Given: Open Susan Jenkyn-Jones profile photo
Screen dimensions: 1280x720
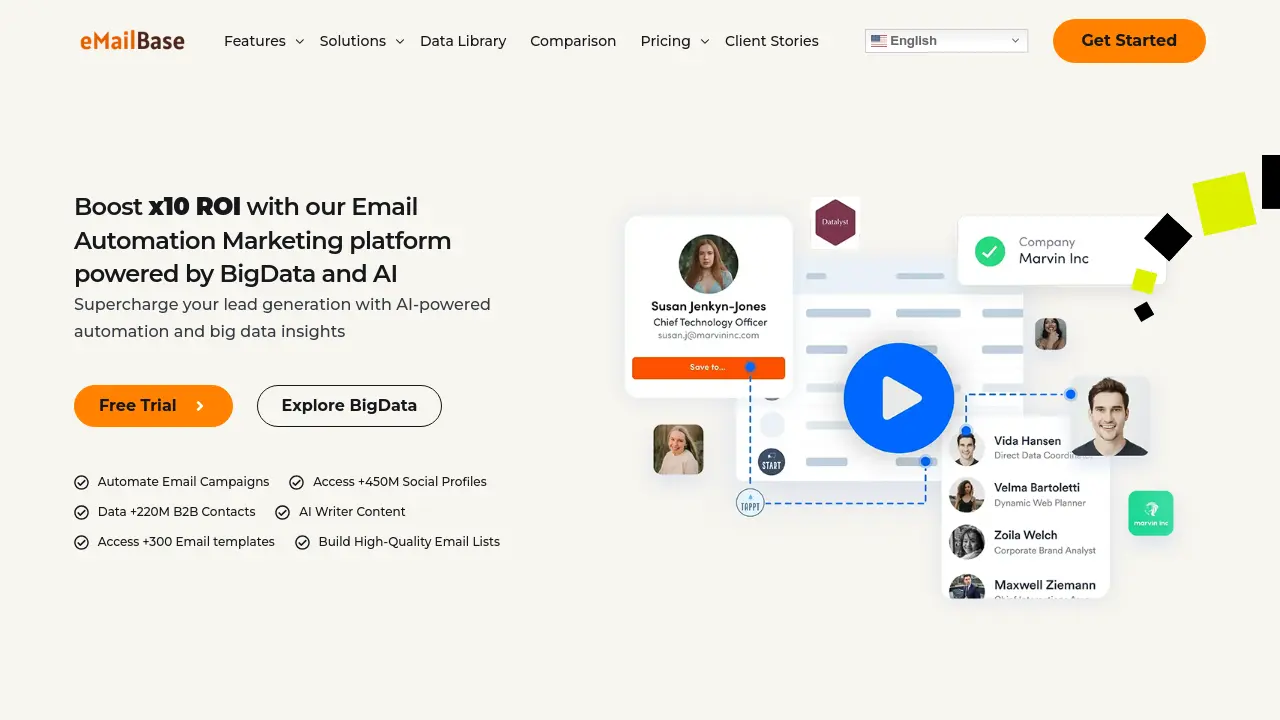Looking at the screenshot, I should (708, 263).
